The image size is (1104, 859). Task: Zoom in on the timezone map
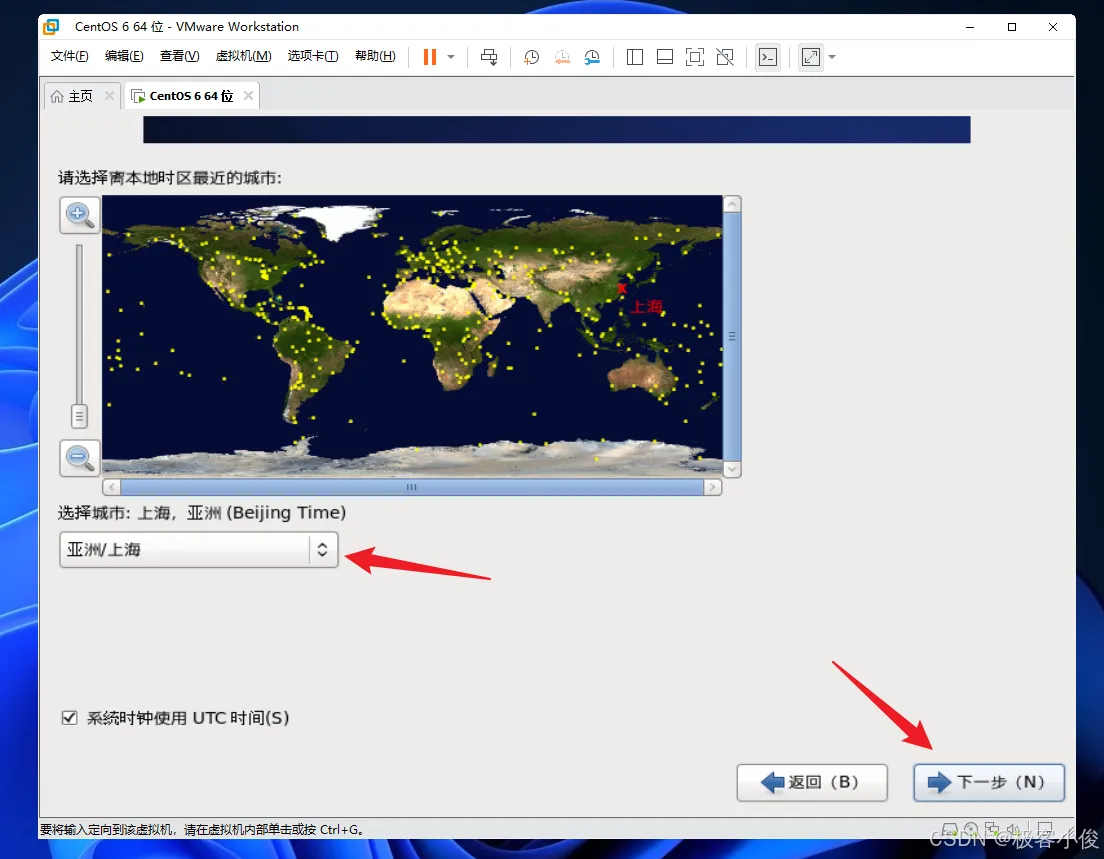click(x=80, y=215)
